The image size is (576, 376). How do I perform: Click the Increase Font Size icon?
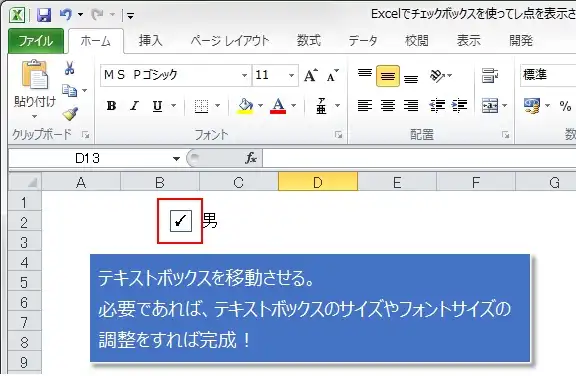point(311,76)
